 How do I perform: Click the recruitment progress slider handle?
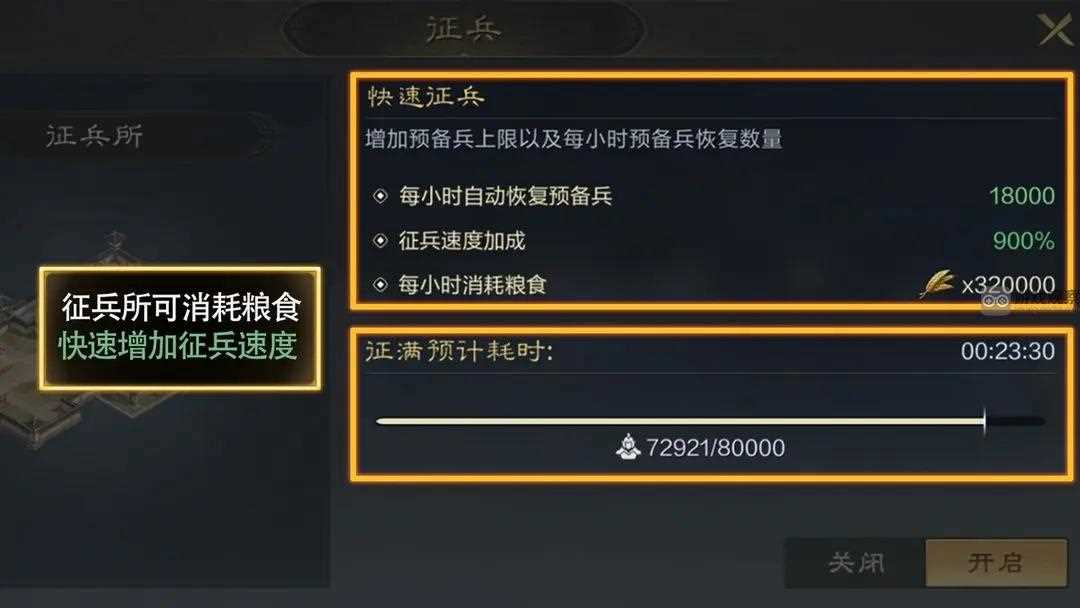(985, 421)
